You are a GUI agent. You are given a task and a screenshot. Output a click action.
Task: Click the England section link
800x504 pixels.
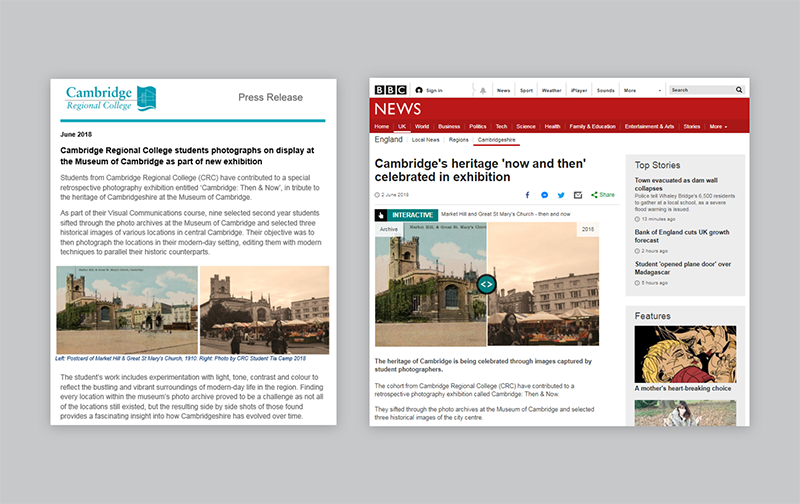coord(388,139)
